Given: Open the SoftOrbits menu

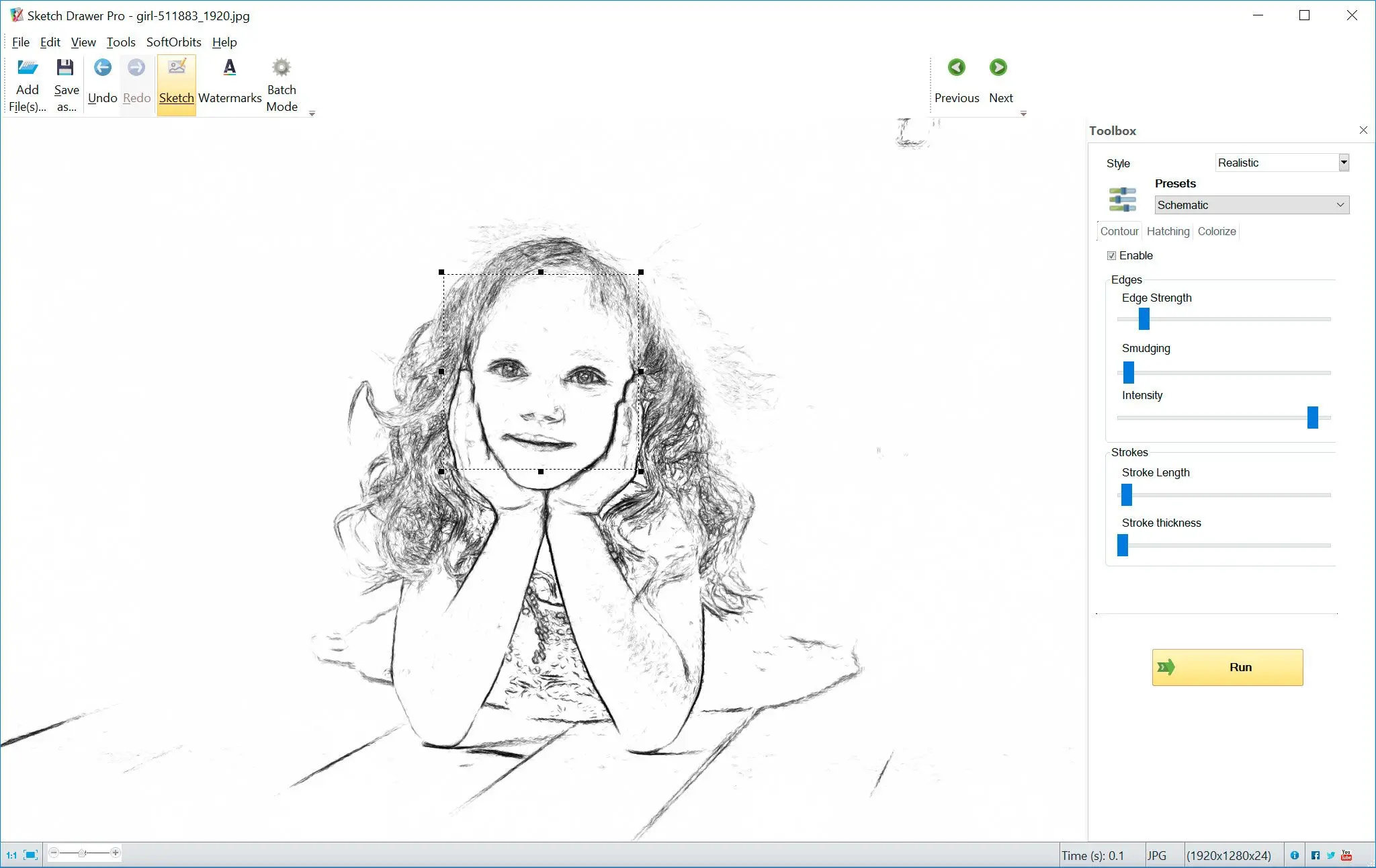Looking at the screenshot, I should coord(173,42).
